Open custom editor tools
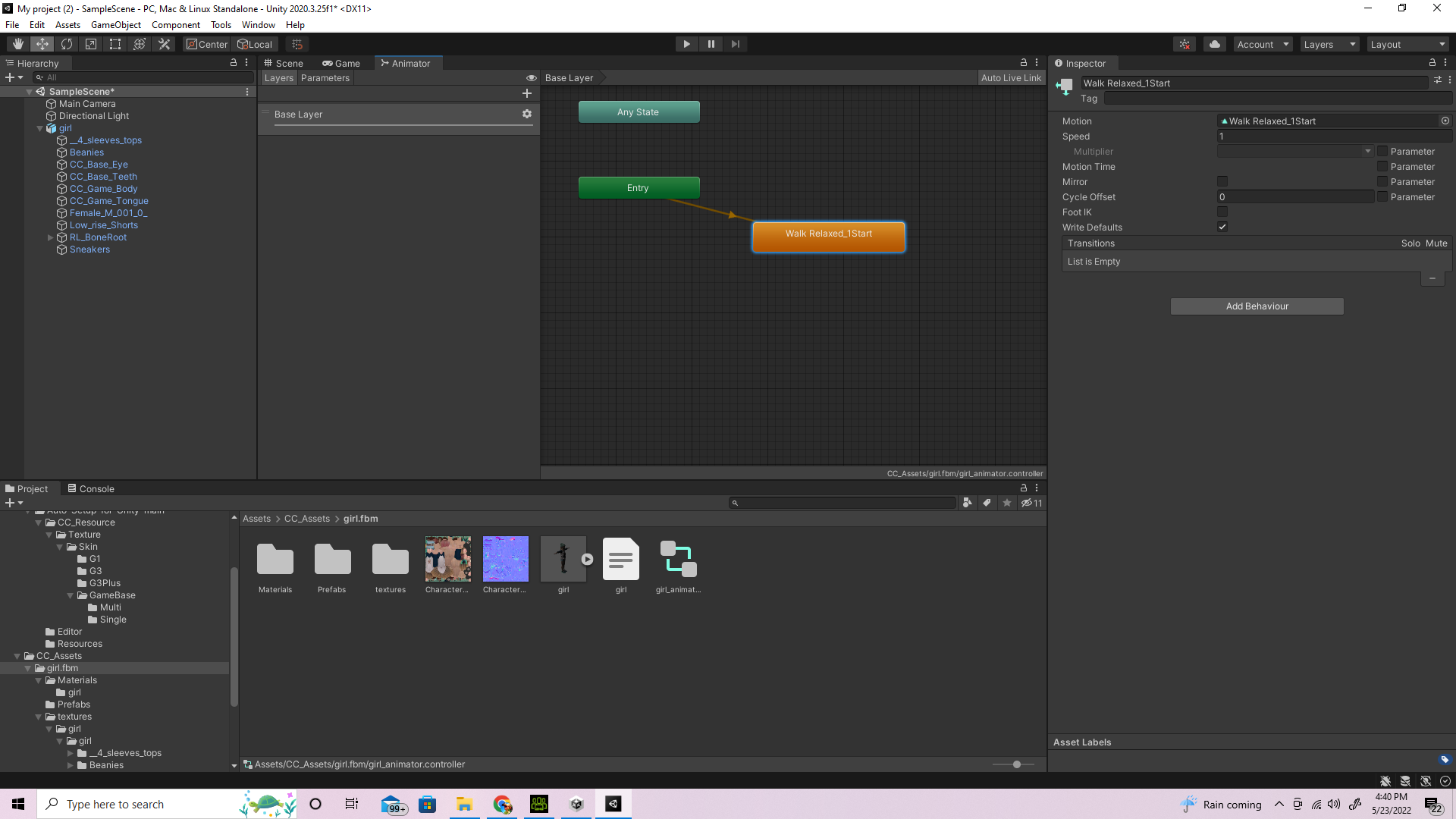Viewport: 1456px width, 819px height. (164, 44)
